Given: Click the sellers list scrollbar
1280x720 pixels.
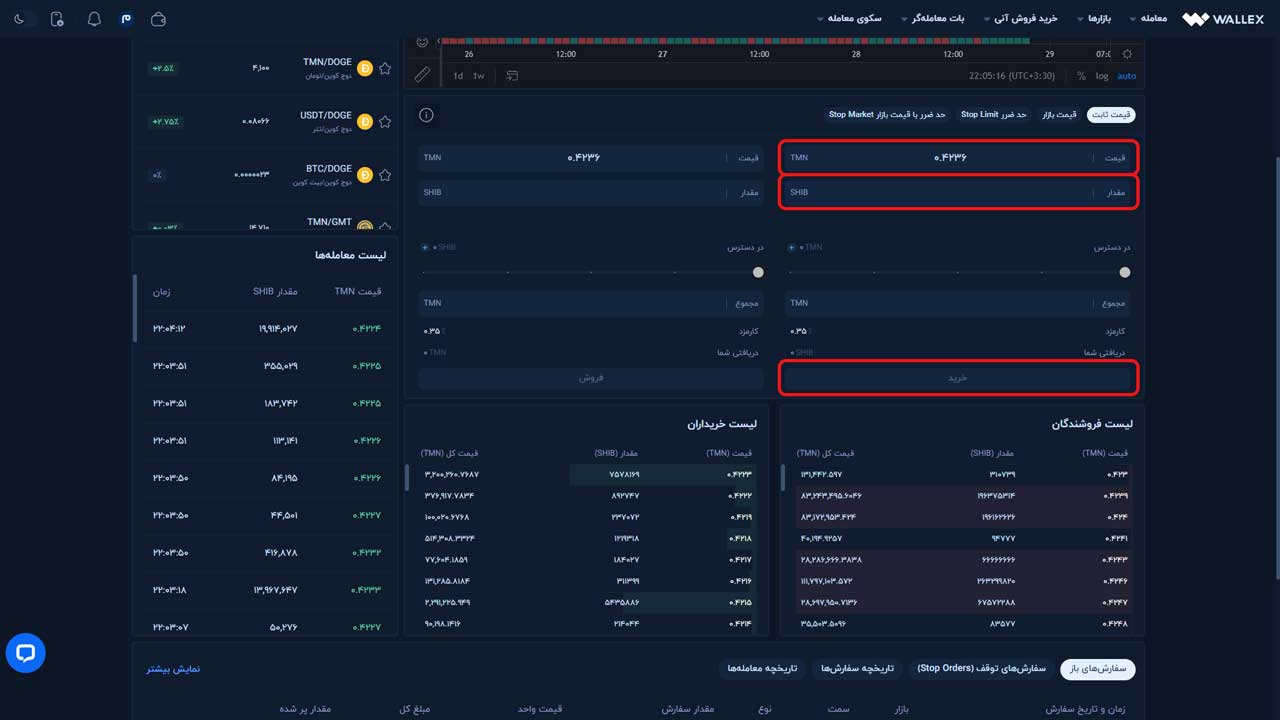Looking at the screenshot, I should 782,477.
